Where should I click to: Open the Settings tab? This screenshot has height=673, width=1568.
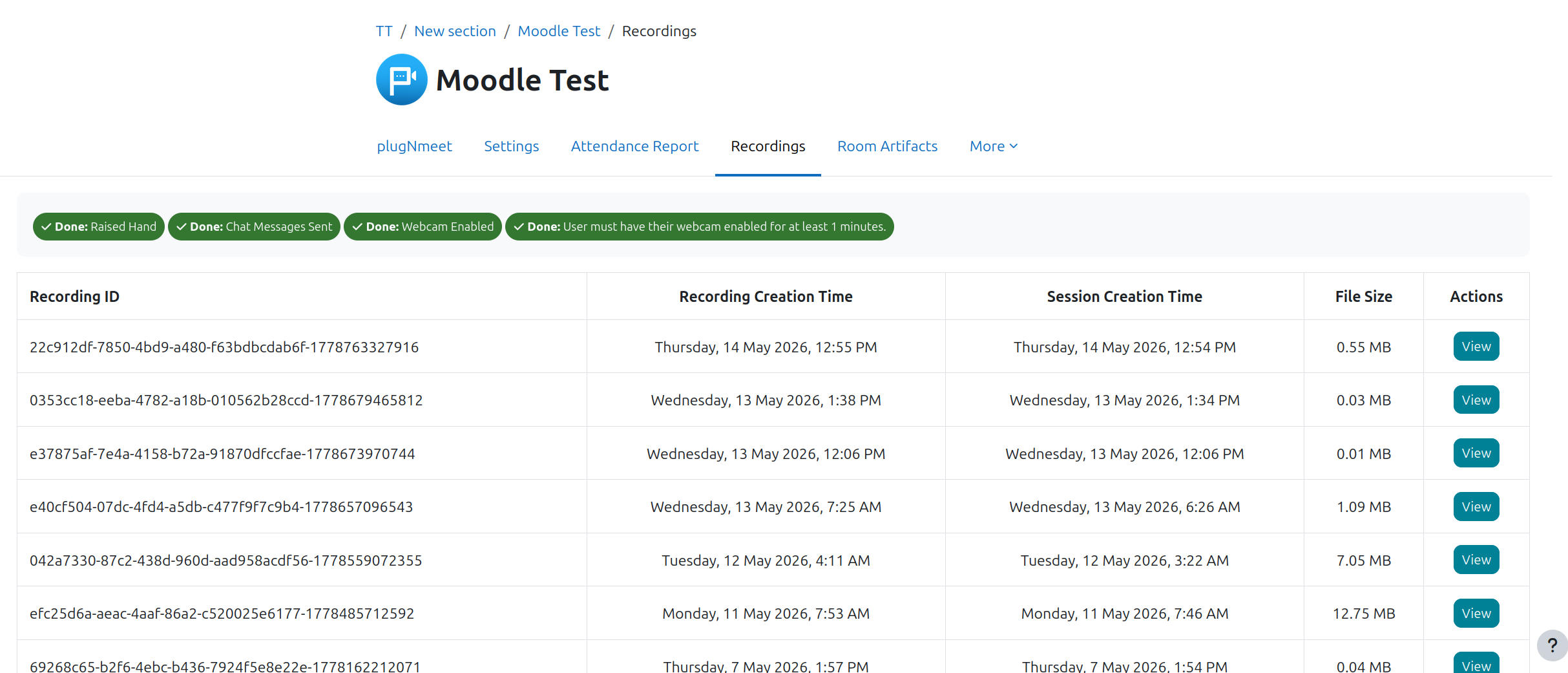click(x=511, y=146)
